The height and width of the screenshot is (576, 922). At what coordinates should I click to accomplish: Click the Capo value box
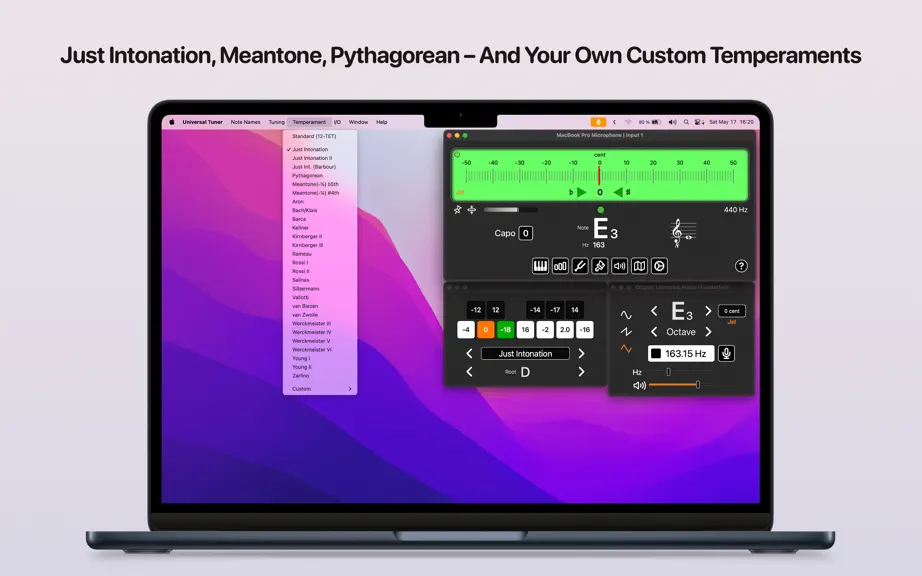(526, 233)
